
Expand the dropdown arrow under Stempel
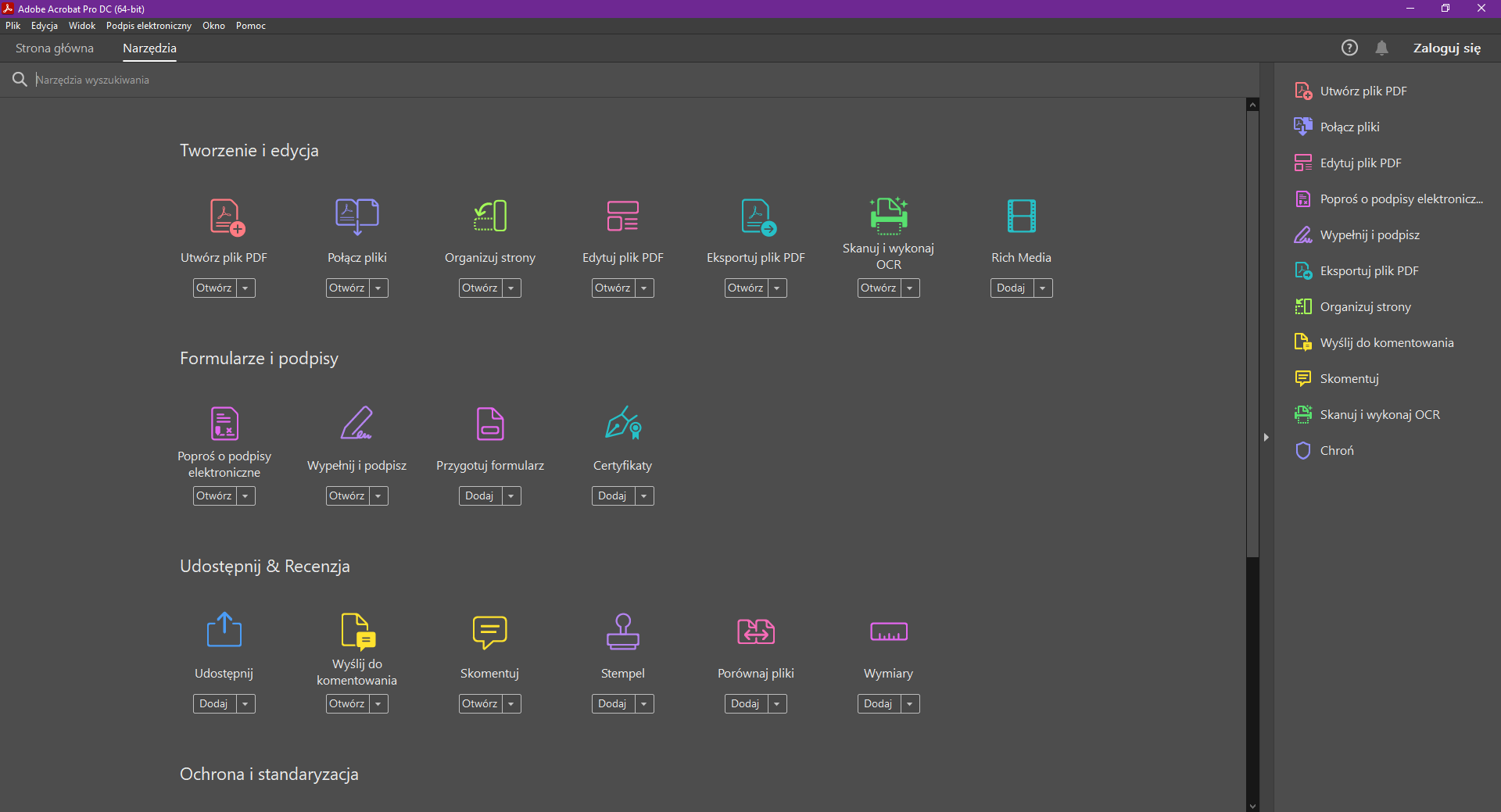pyautogui.click(x=644, y=703)
